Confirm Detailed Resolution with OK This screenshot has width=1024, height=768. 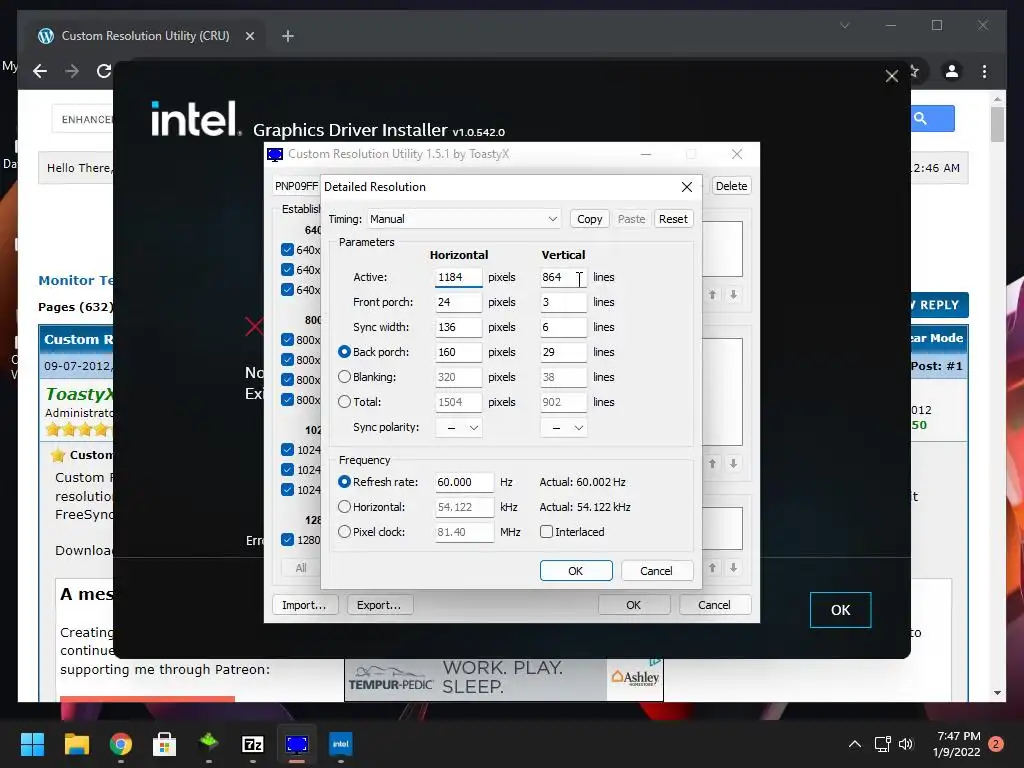(x=576, y=571)
